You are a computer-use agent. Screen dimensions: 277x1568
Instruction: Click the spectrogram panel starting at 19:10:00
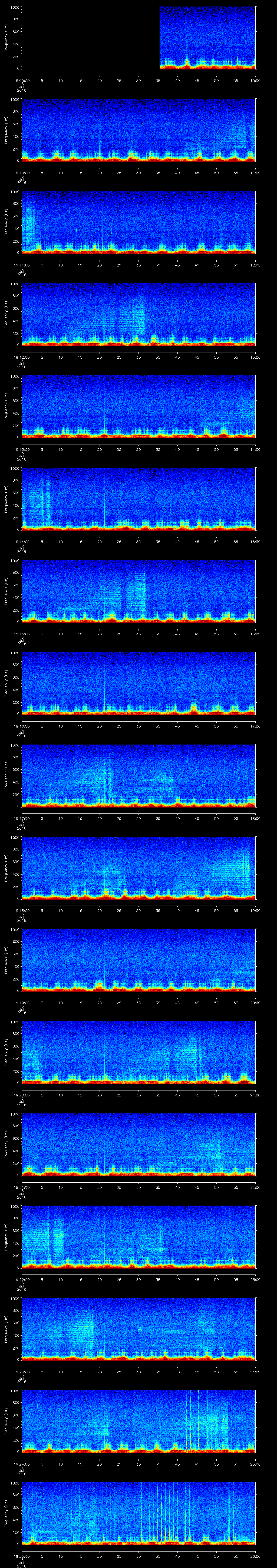coord(138,130)
